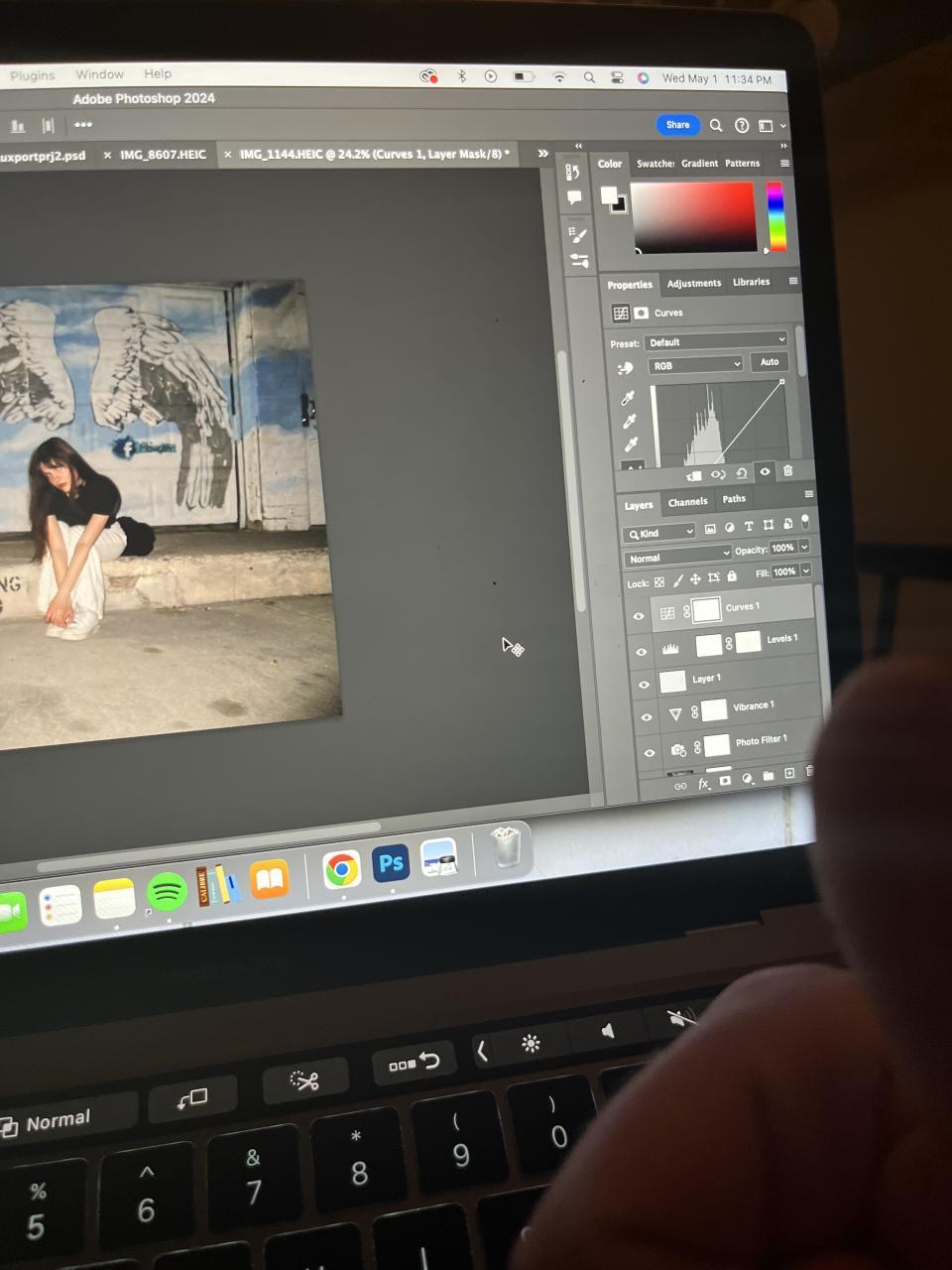Image resolution: width=952 pixels, height=1270 pixels.
Task: Delete the Curves adjustment via Properties trash icon
Action: [788, 470]
